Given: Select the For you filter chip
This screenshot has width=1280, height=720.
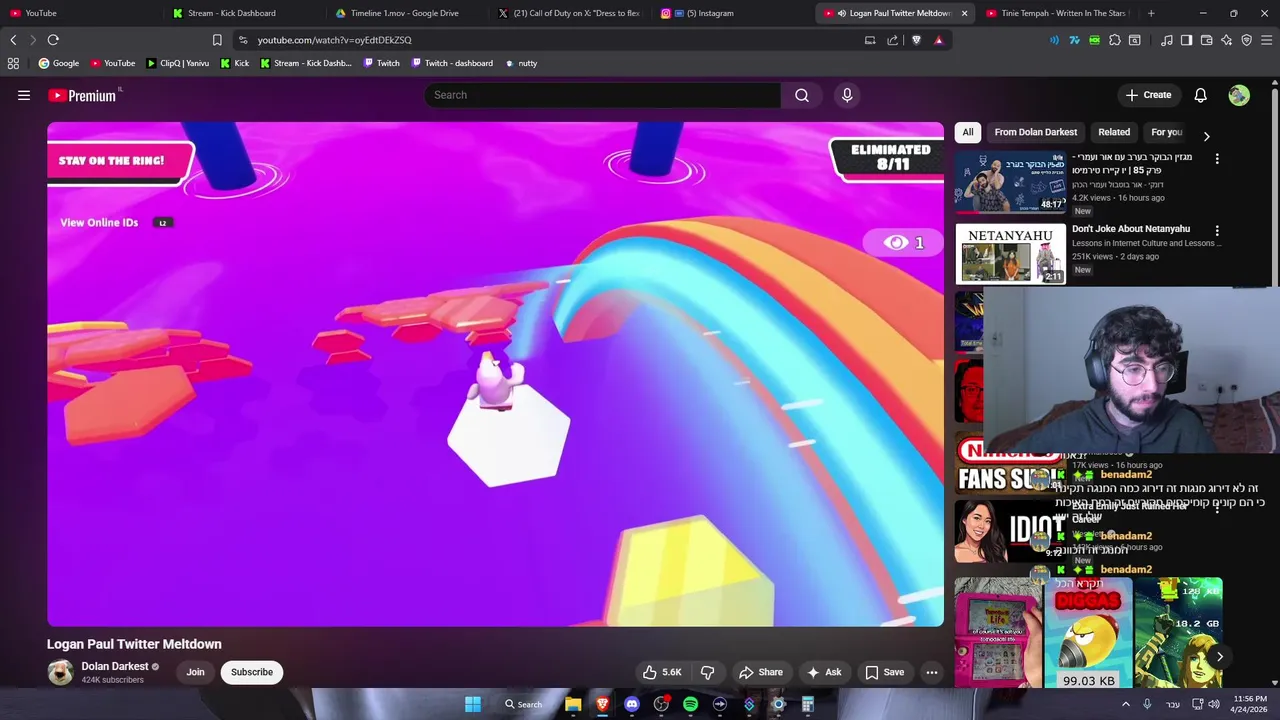Looking at the screenshot, I should pyautogui.click(x=1166, y=132).
